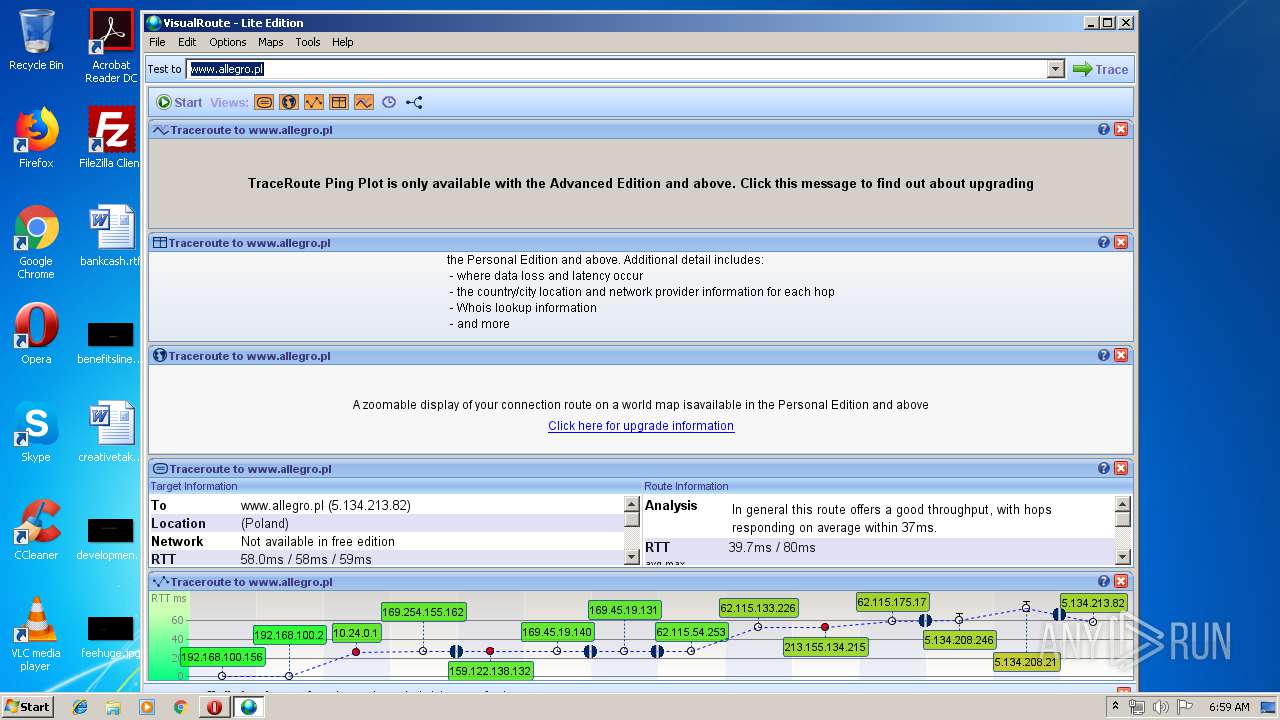Toggle the summary view icon in Views
The image size is (1280, 720).
pos(264,102)
